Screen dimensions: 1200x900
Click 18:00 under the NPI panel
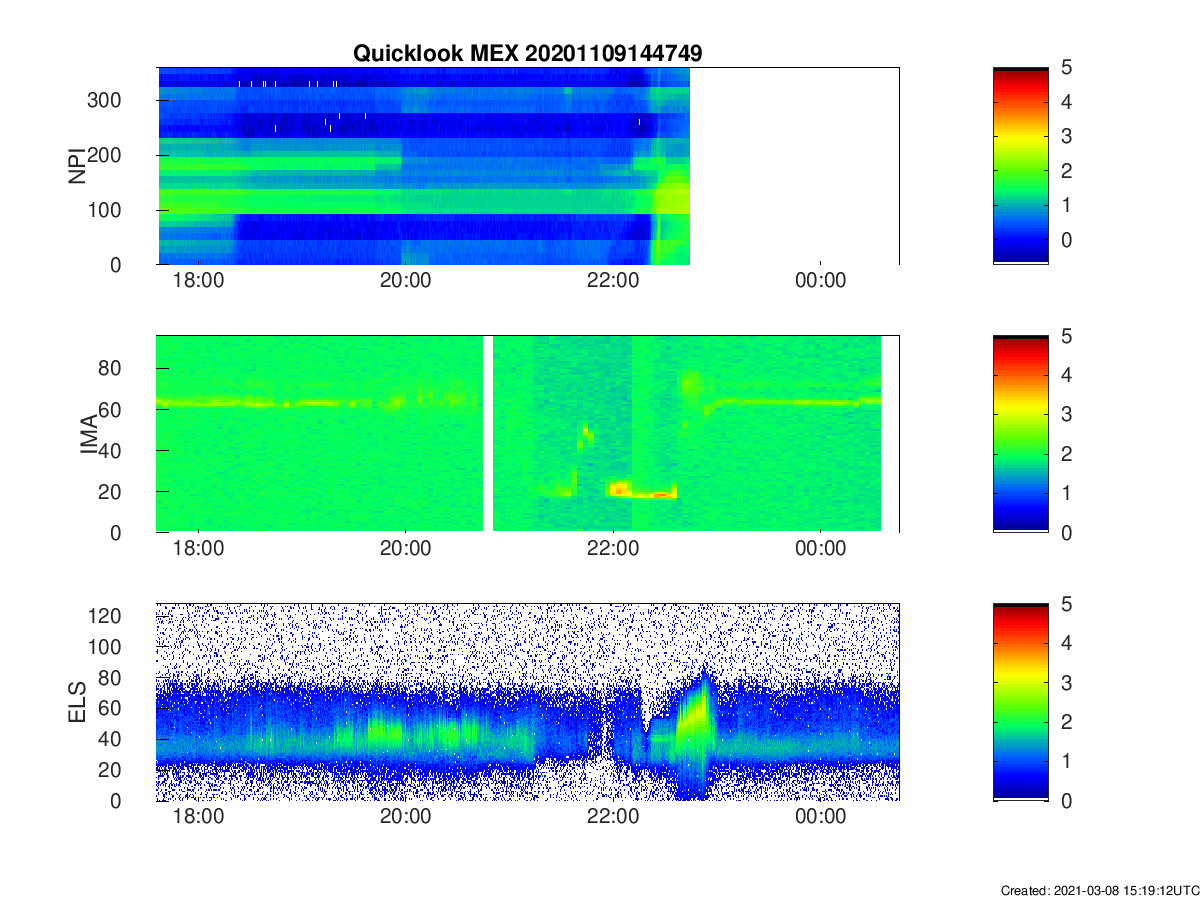[198, 281]
